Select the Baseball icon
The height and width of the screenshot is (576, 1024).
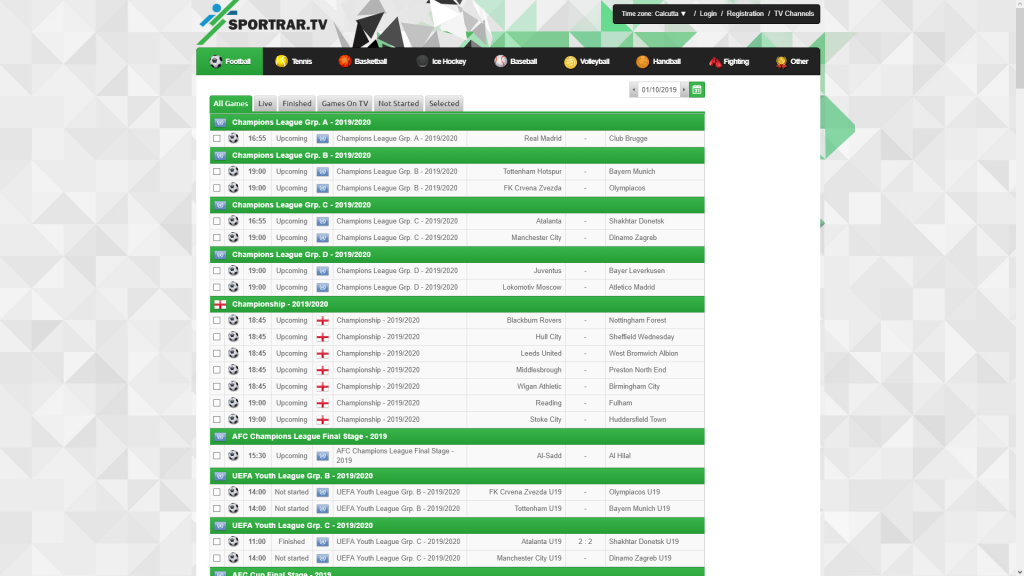(501, 61)
